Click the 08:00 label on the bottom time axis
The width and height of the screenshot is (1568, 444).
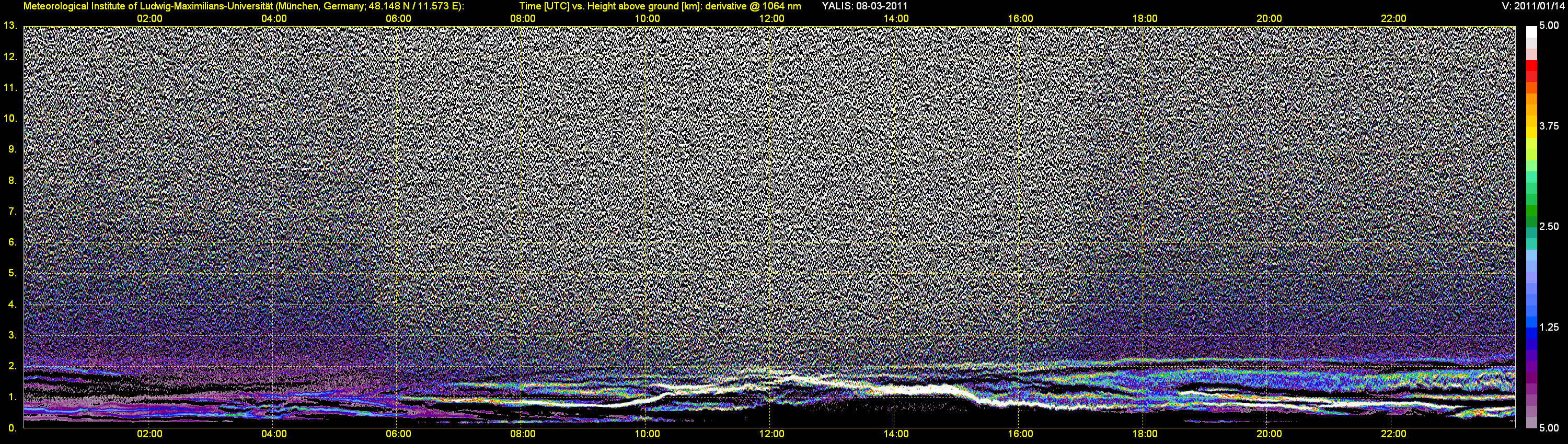tap(523, 434)
